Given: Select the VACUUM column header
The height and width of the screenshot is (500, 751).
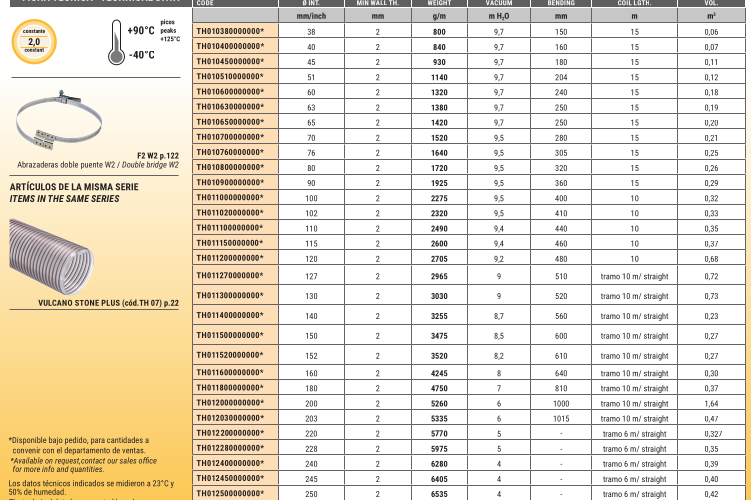Looking at the screenshot, I should (498, 4).
